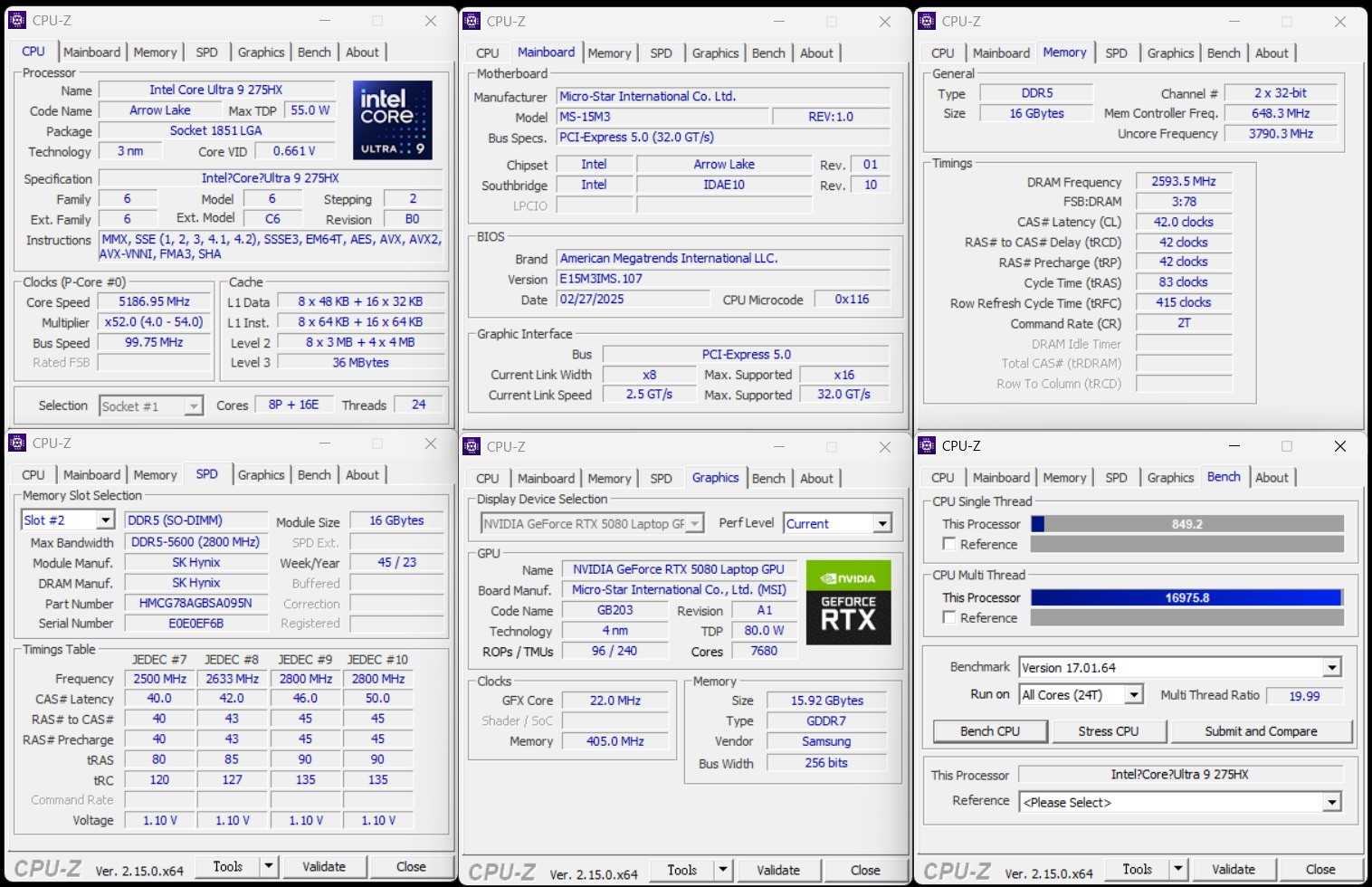
Task: Switch to Mainboard tab in the CPU tab window
Action: 91,52
